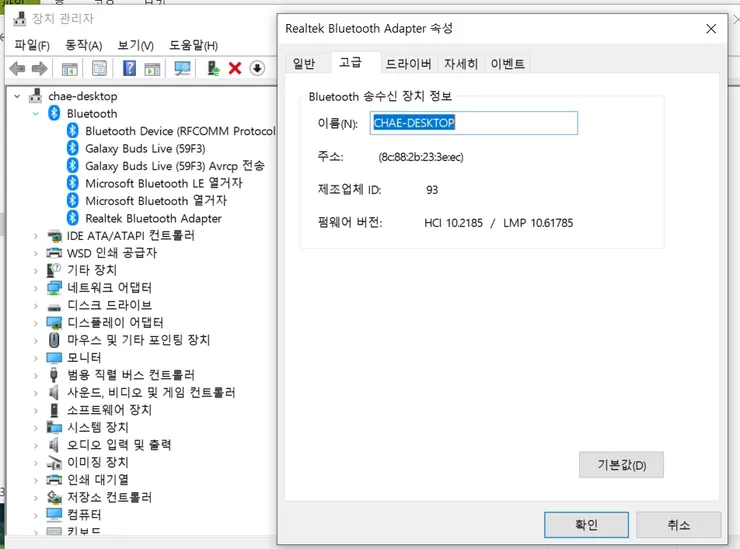Viewport: 740px width, 549px height.
Task: Scan for hardware changes monitor icon
Action: [182, 69]
